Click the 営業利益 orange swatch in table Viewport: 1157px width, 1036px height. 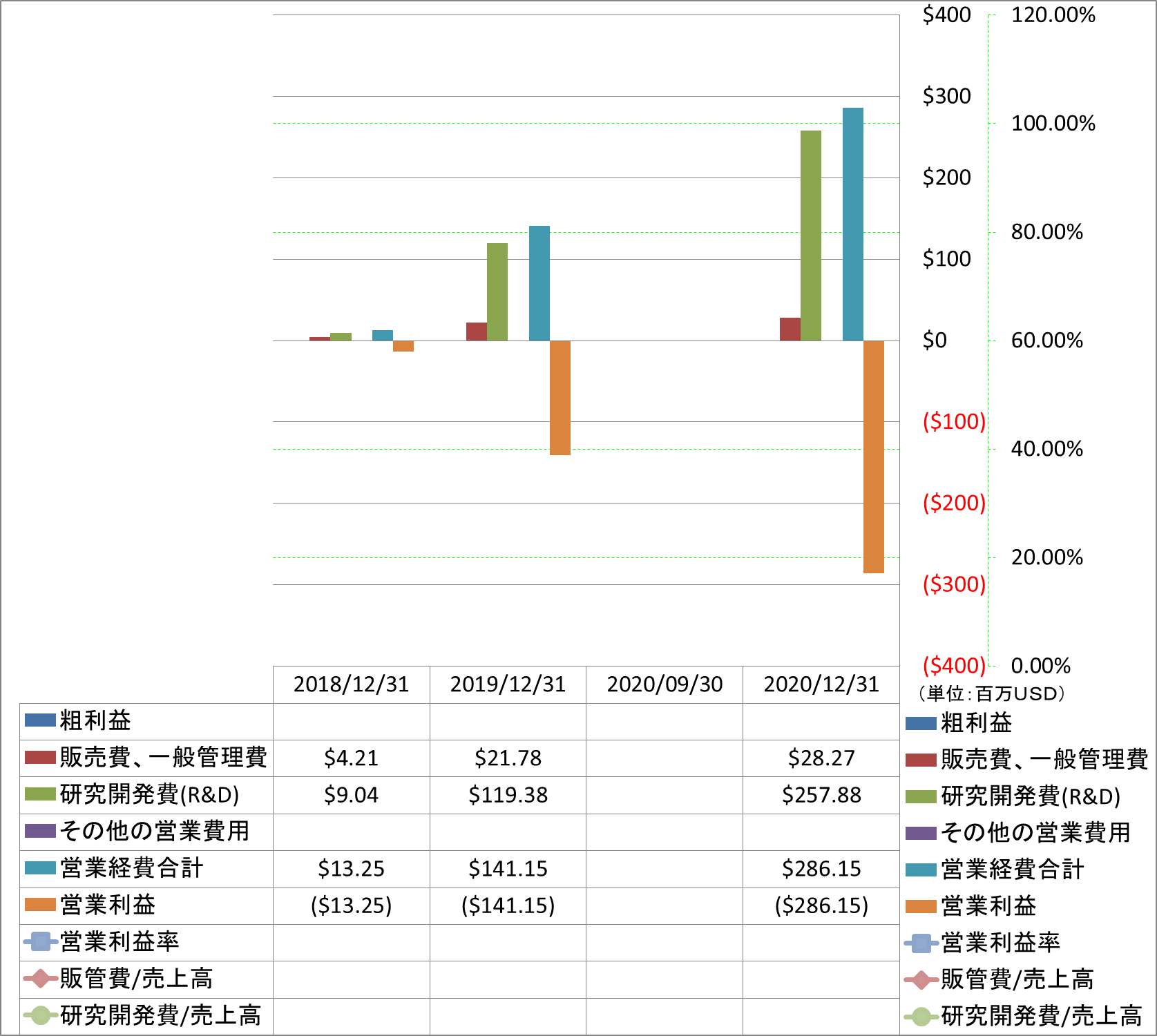pos(40,905)
